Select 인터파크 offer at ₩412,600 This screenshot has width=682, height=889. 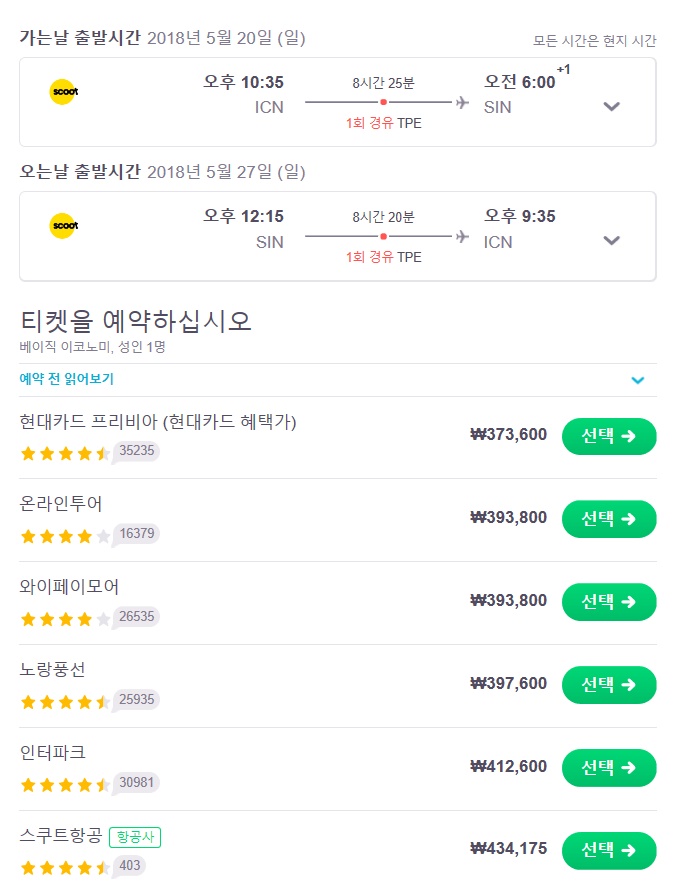609,768
